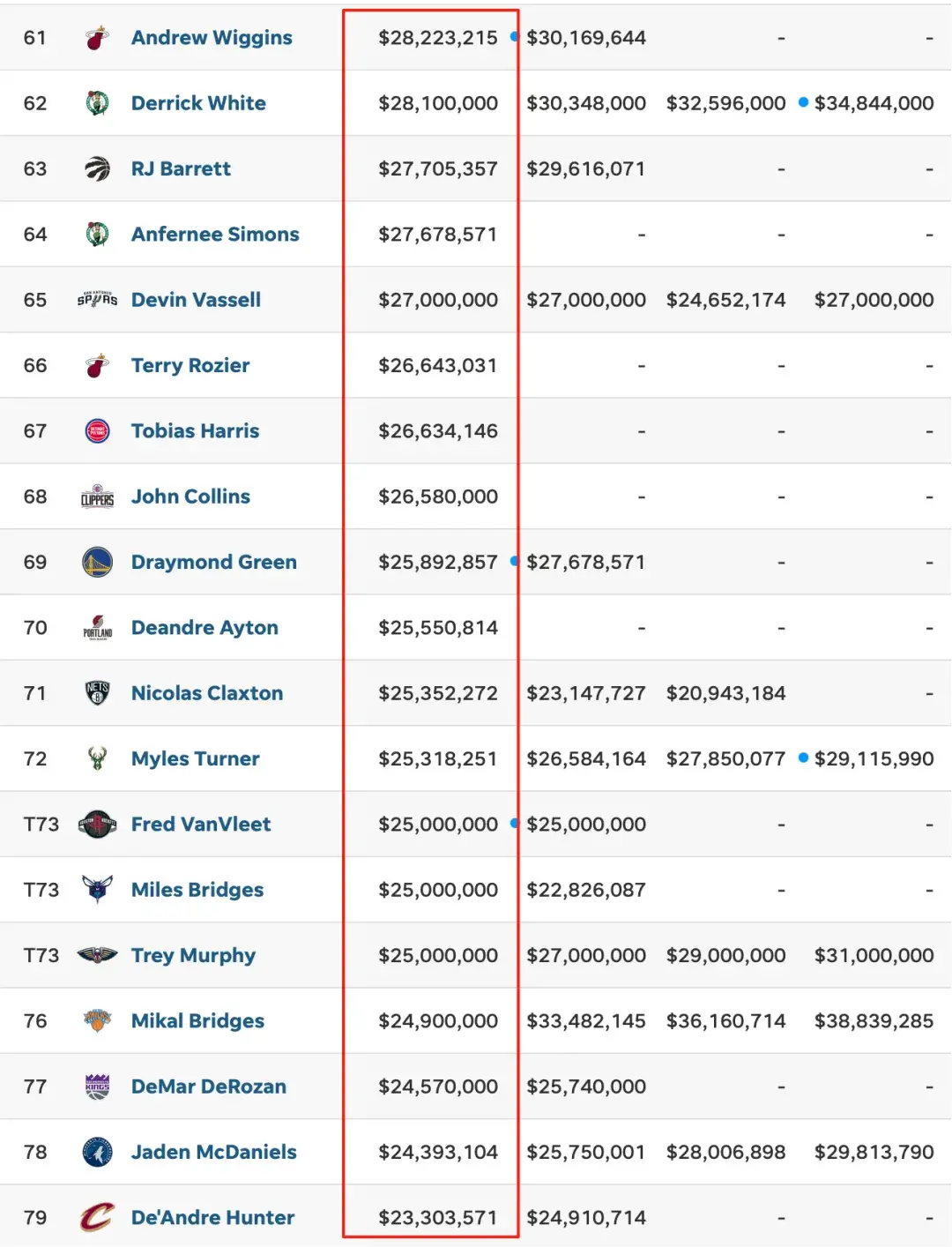Viewport: 952px width, 1247px height.
Task: Click the Warriors logo beside Draymond Green
Action: click(97, 562)
